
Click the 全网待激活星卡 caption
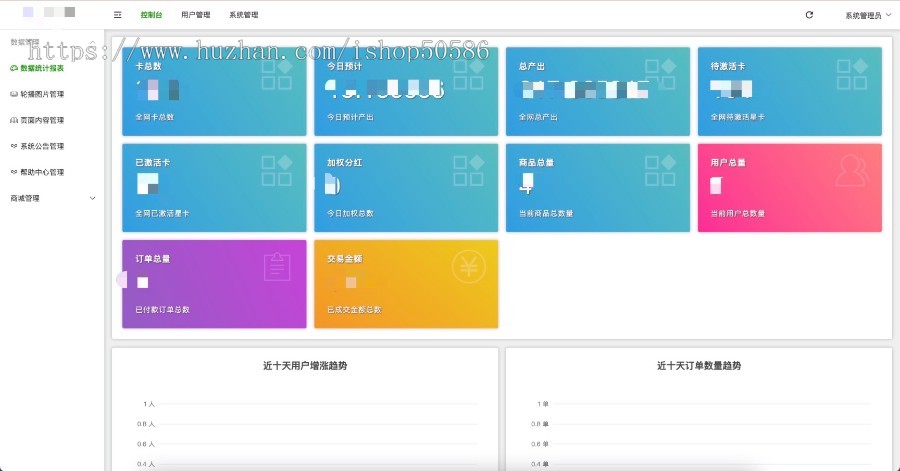738,117
